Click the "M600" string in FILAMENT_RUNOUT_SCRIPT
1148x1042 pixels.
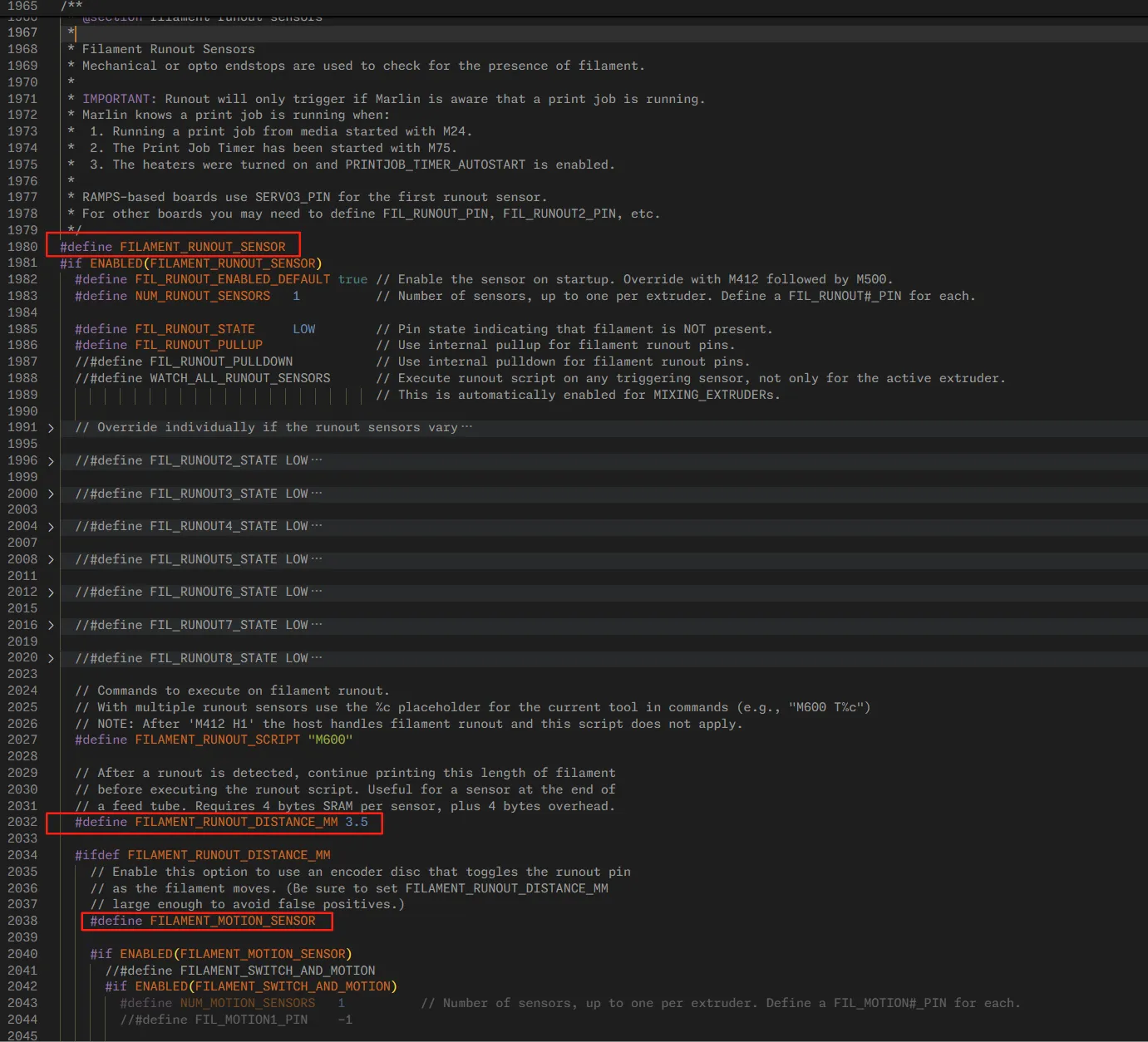click(330, 740)
